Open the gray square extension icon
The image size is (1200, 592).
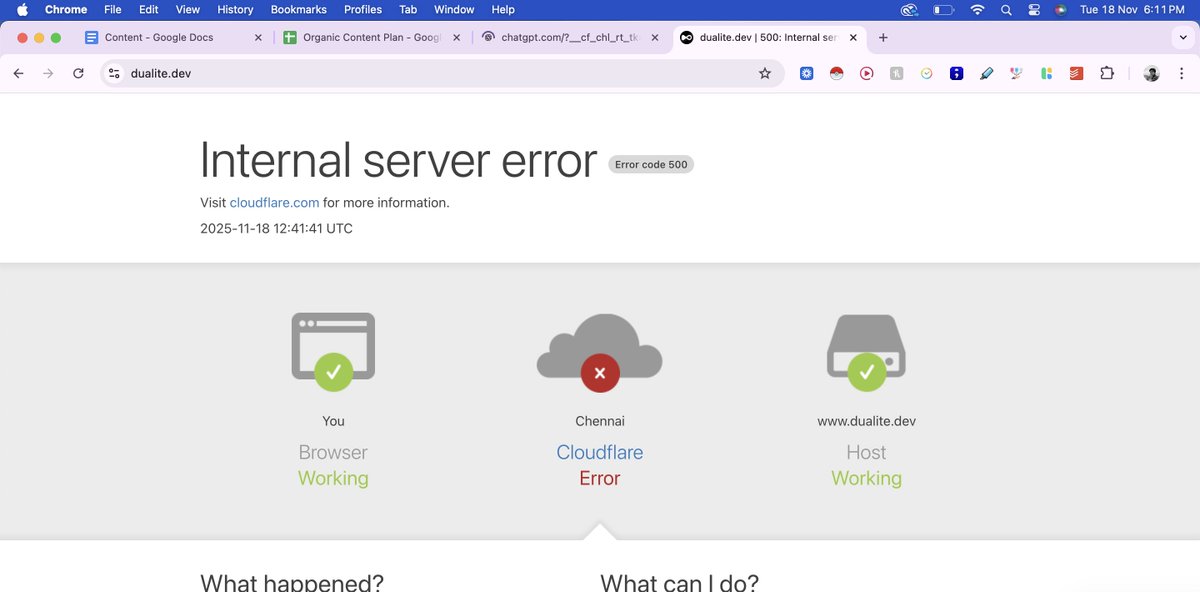[x=897, y=73]
